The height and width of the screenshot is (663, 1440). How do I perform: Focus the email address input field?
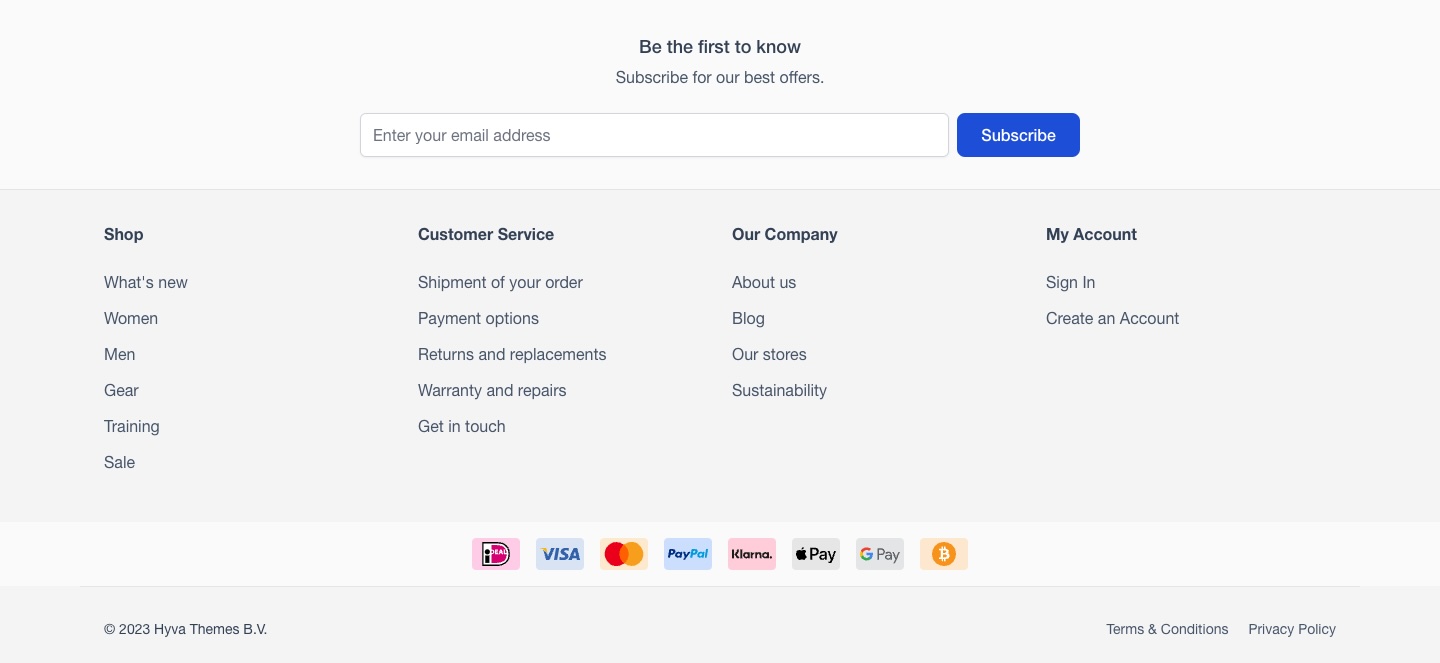[x=654, y=135]
